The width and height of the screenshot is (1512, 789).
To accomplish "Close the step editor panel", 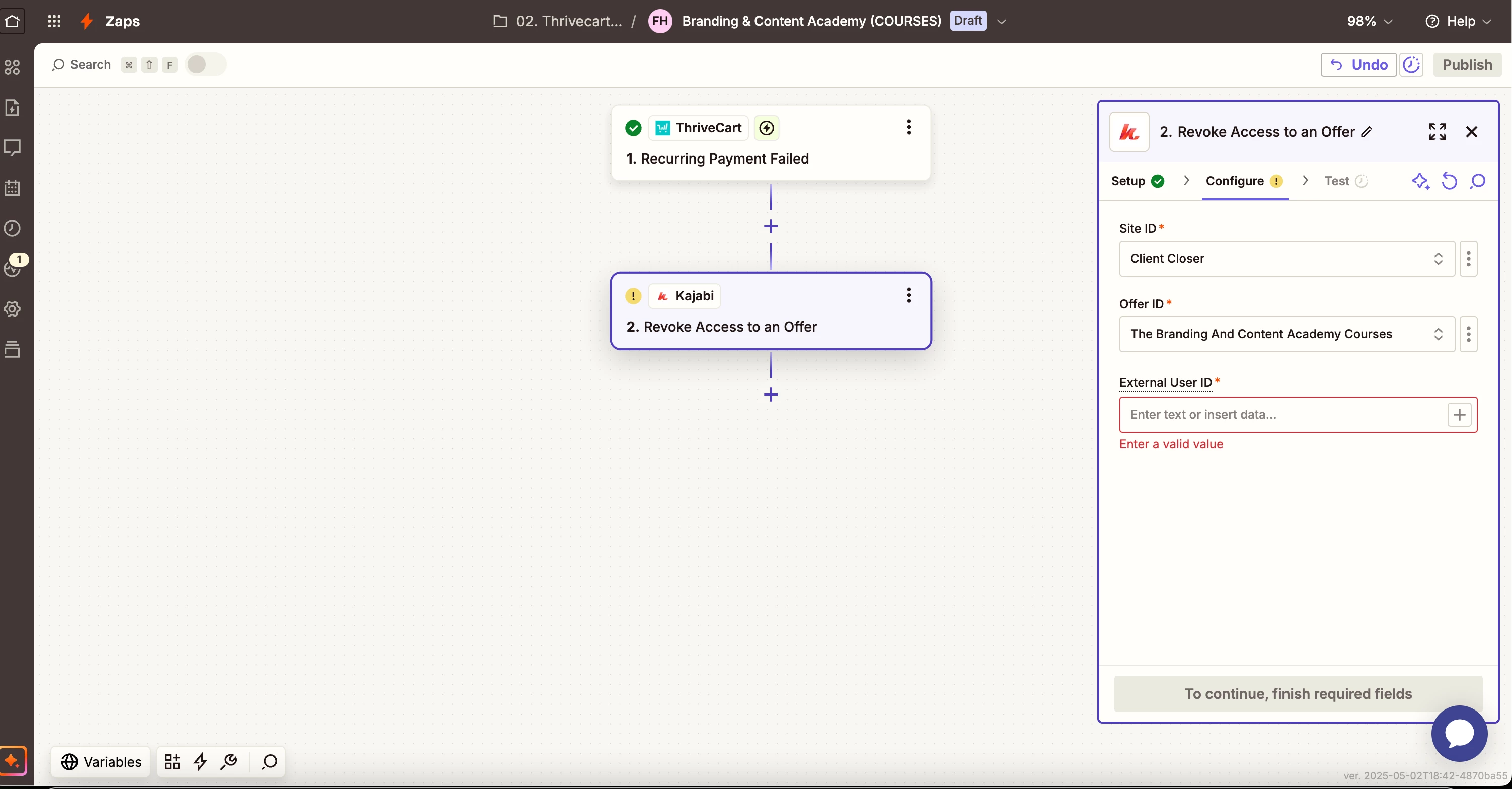I will (1472, 132).
